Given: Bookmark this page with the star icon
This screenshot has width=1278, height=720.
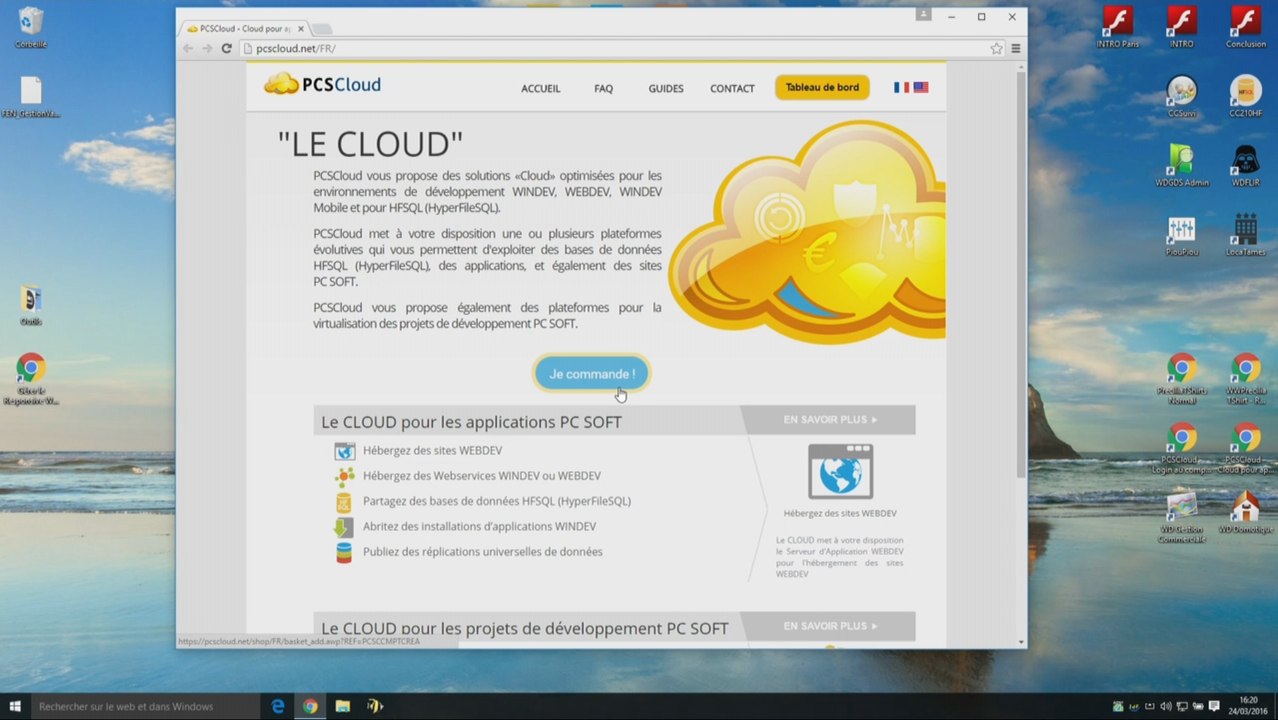Looking at the screenshot, I should pos(996,48).
